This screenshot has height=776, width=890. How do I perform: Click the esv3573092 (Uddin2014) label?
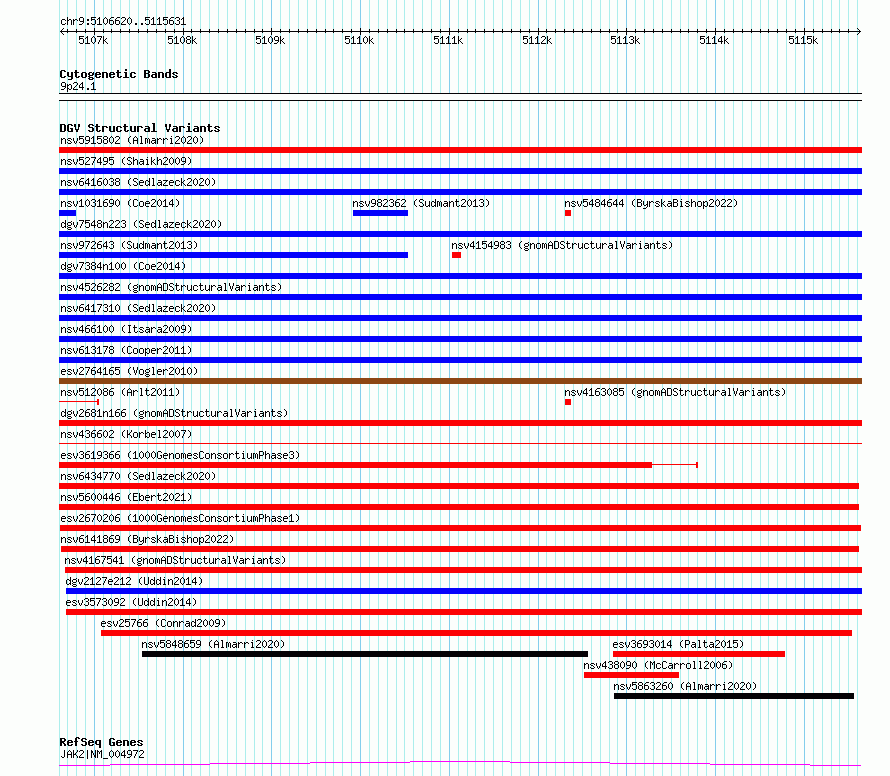click(131, 602)
